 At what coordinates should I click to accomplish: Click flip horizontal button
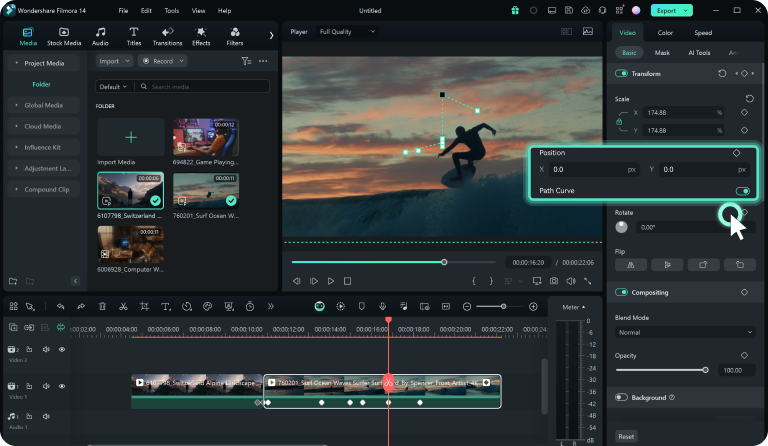point(631,265)
